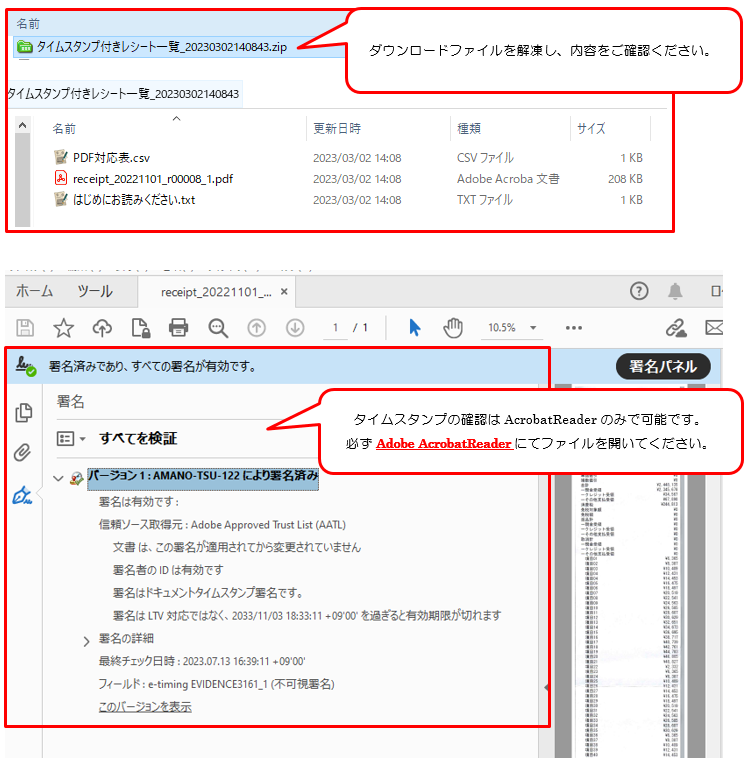749x772 pixels.
Task: Click zoom percentage 10.5% field
Action: coord(502,328)
